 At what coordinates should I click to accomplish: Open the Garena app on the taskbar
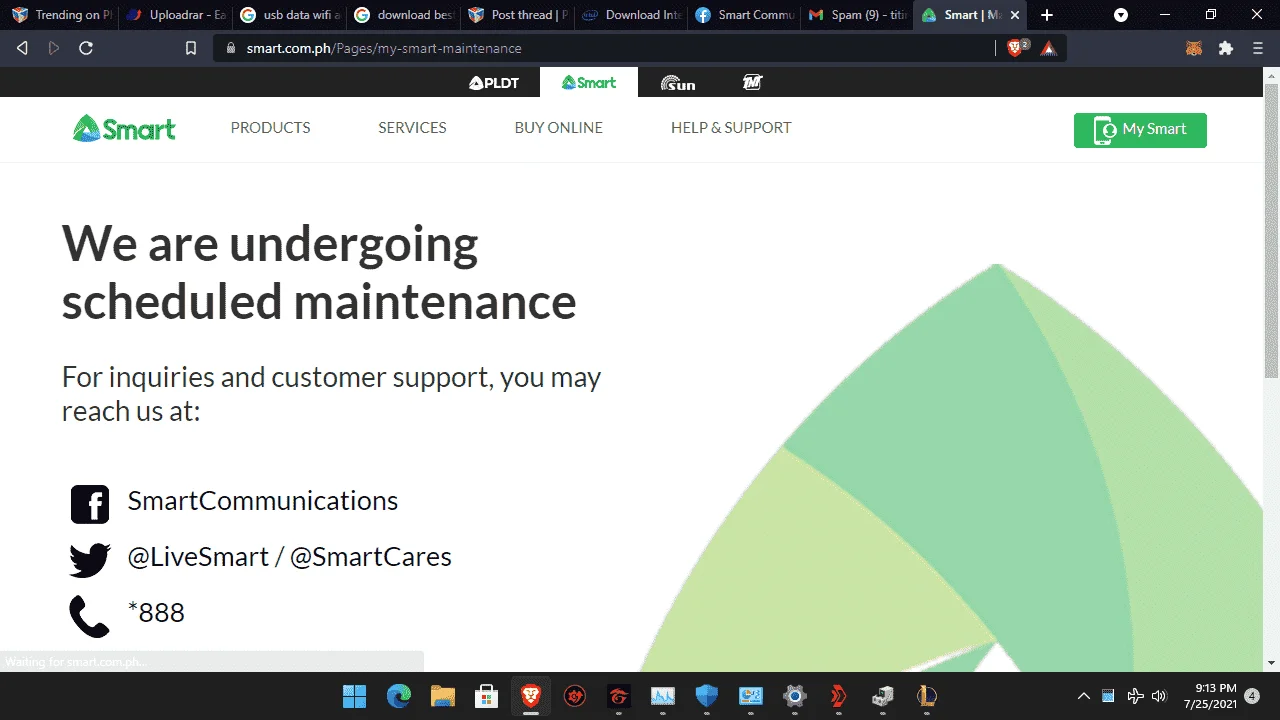619,696
